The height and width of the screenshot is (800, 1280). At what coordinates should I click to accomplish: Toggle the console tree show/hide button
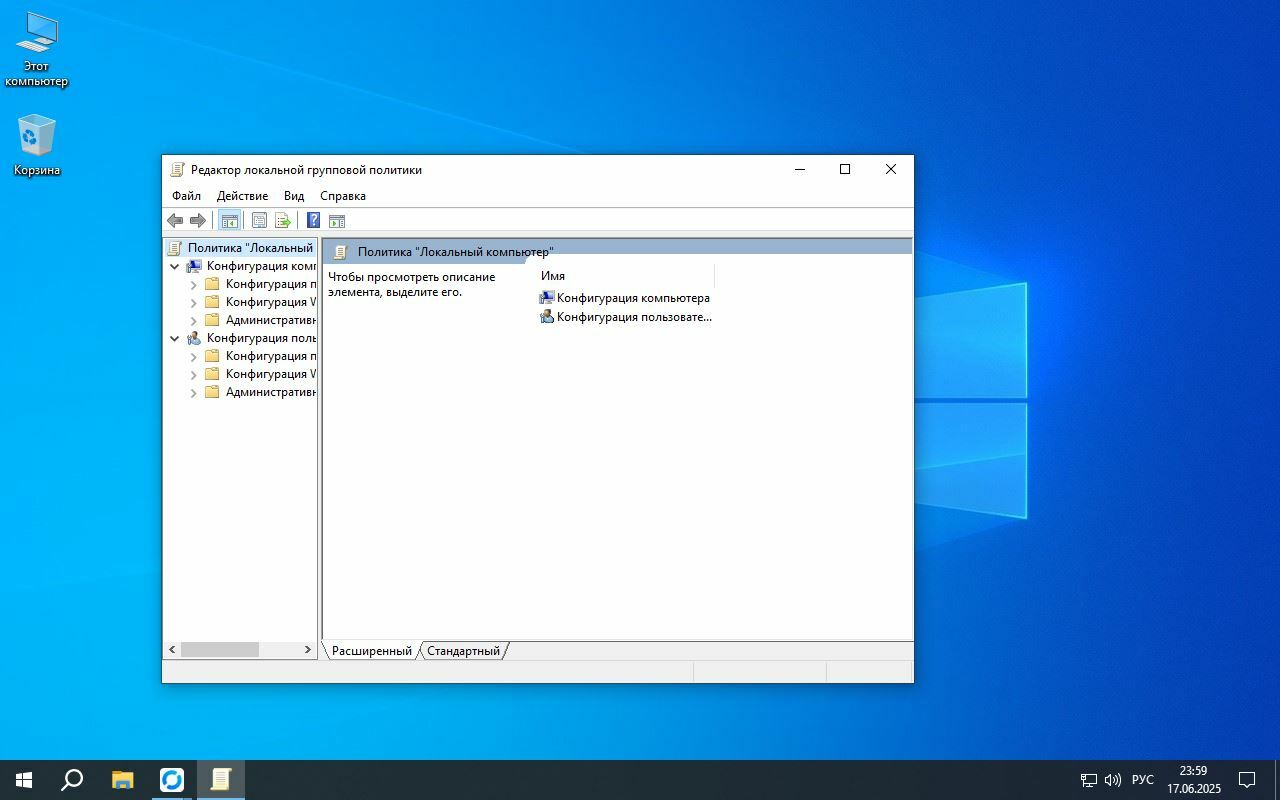229,221
